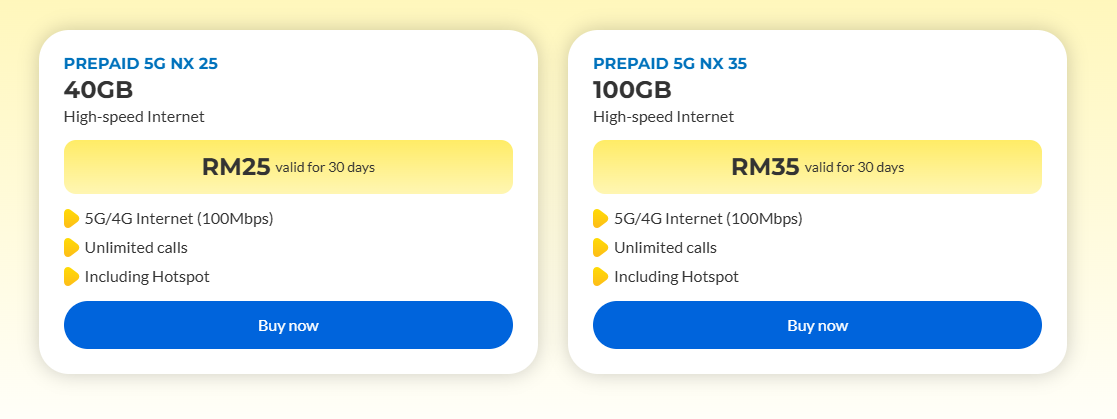This screenshot has width=1117, height=419.
Task: Click the NX 25 Including Hotspot text
Action: [x=147, y=276]
